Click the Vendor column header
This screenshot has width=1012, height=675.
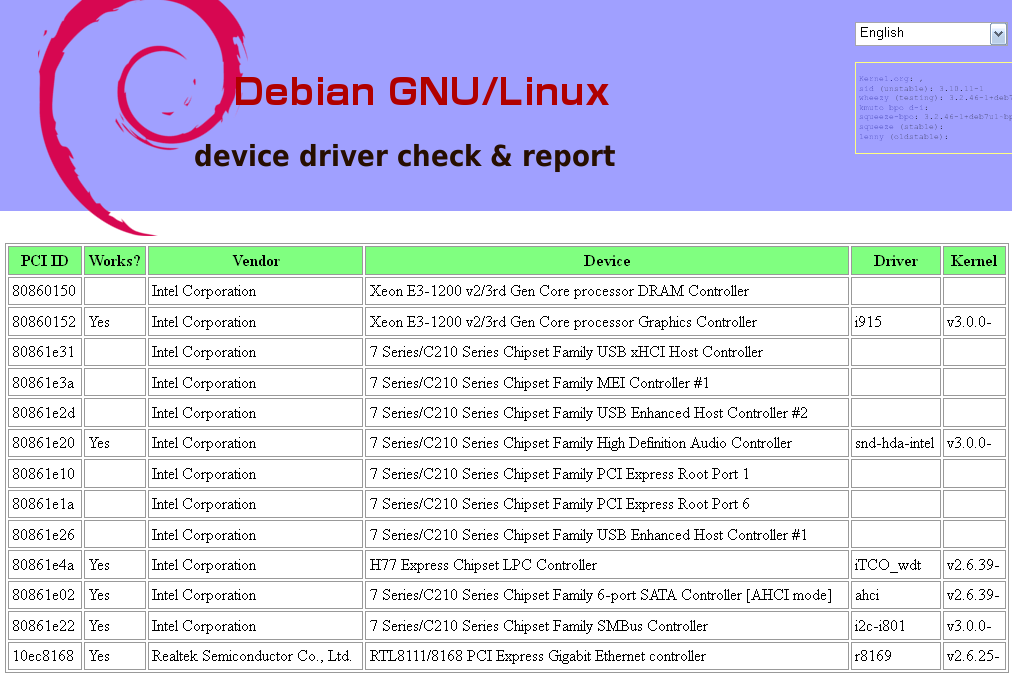256,261
